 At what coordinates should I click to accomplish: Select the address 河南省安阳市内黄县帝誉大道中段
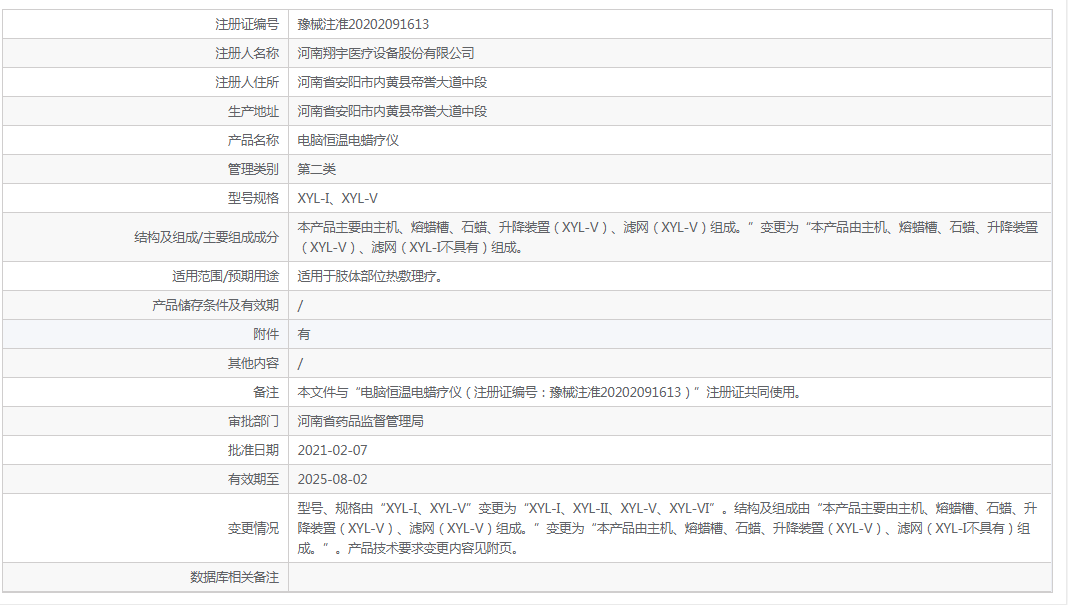pyautogui.click(x=387, y=81)
